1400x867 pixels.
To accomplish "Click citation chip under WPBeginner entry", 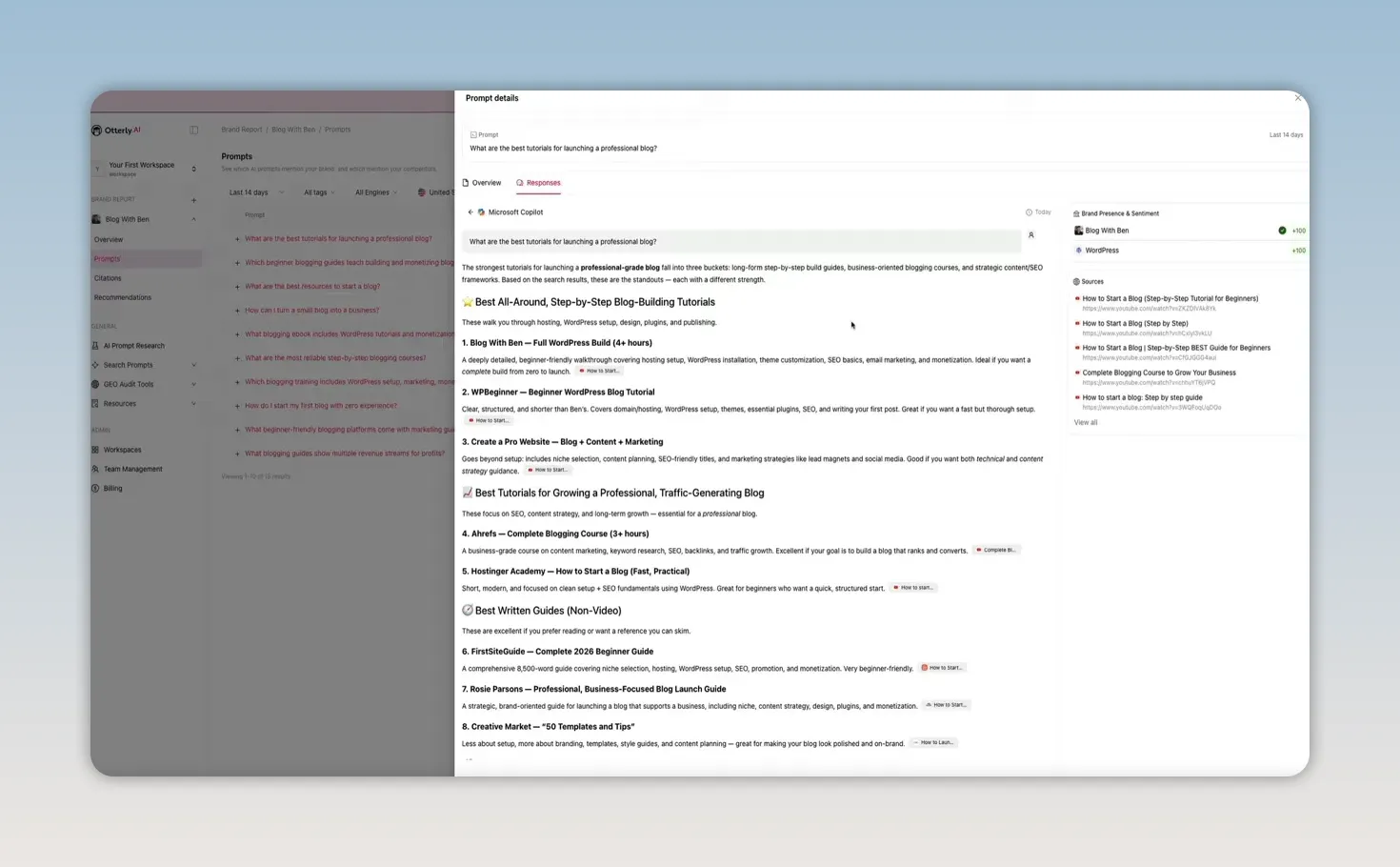I will pyautogui.click(x=490, y=420).
